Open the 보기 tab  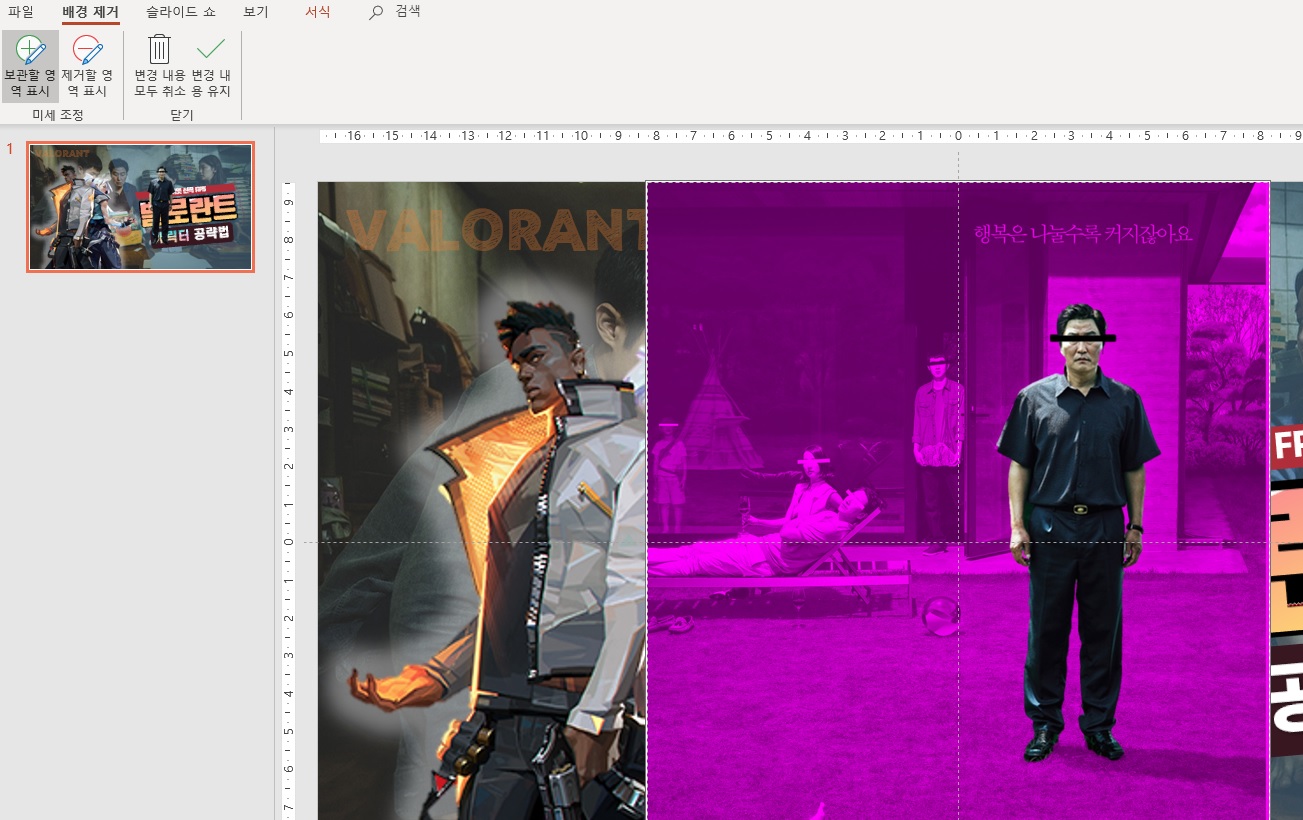(x=256, y=12)
